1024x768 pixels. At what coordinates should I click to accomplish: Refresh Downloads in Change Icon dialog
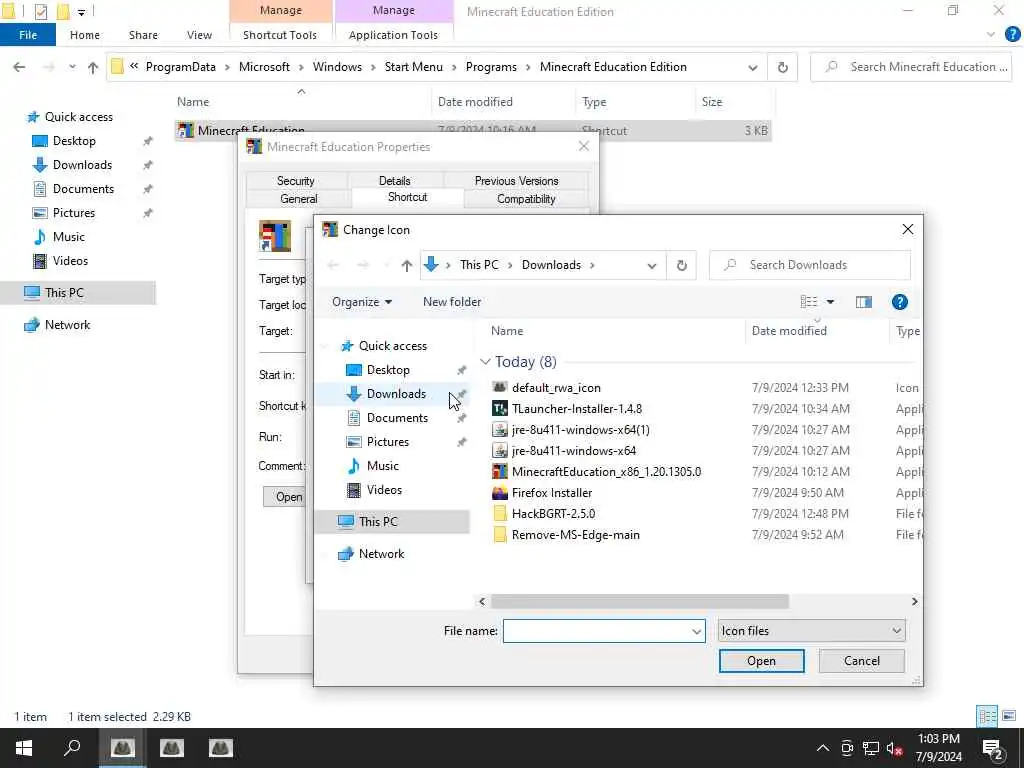pyautogui.click(x=681, y=265)
